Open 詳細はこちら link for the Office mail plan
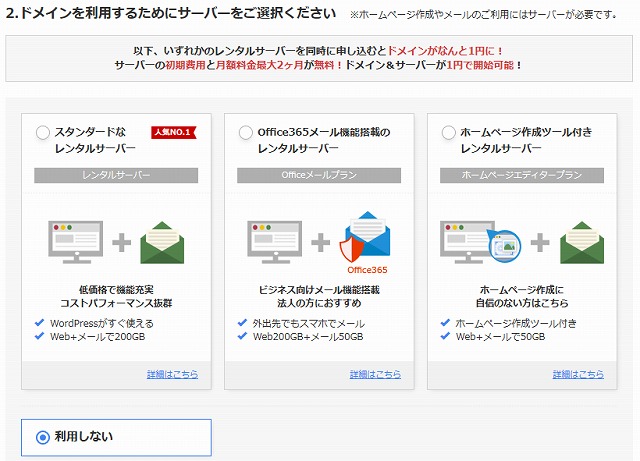 pos(375,374)
